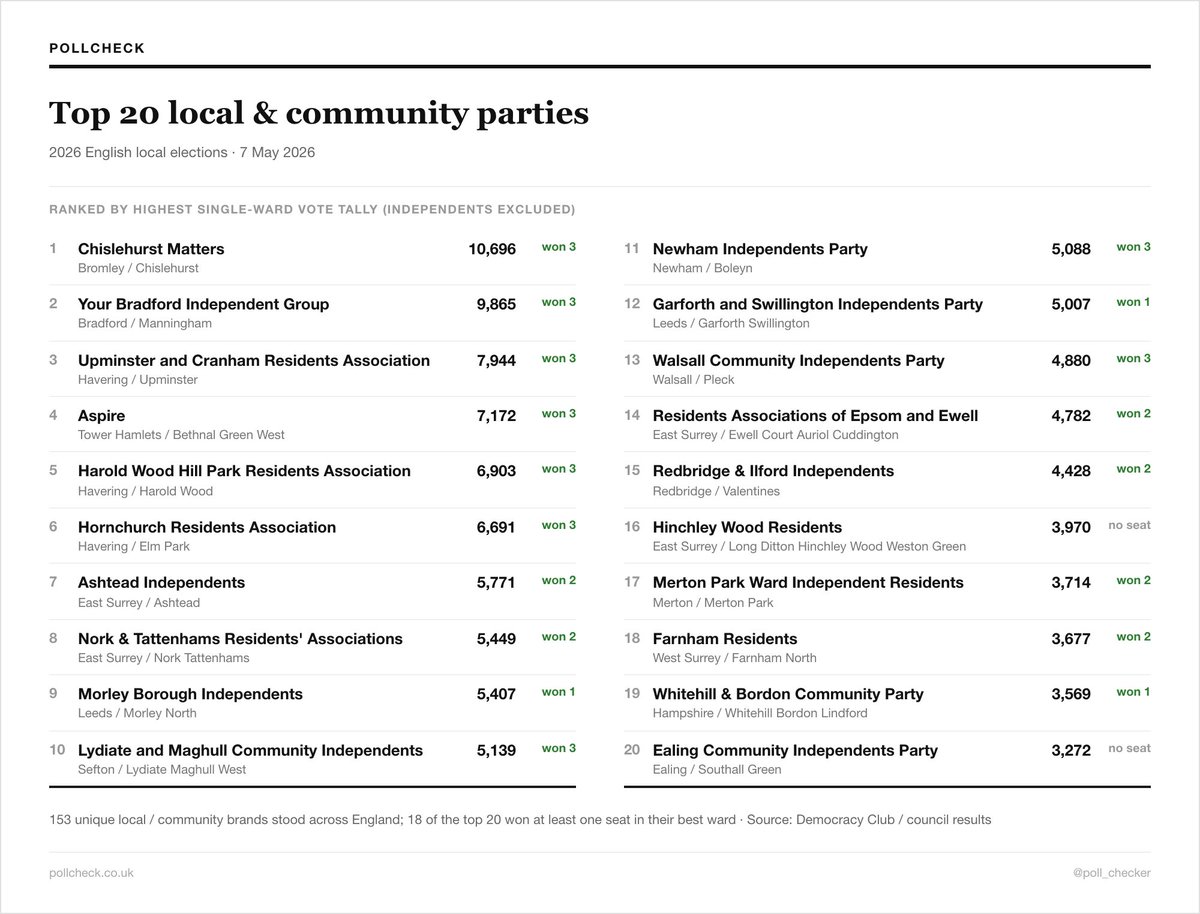Select 'won 2' beside Ashtead Independents
The height and width of the screenshot is (914, 1200).
(559, 581)
